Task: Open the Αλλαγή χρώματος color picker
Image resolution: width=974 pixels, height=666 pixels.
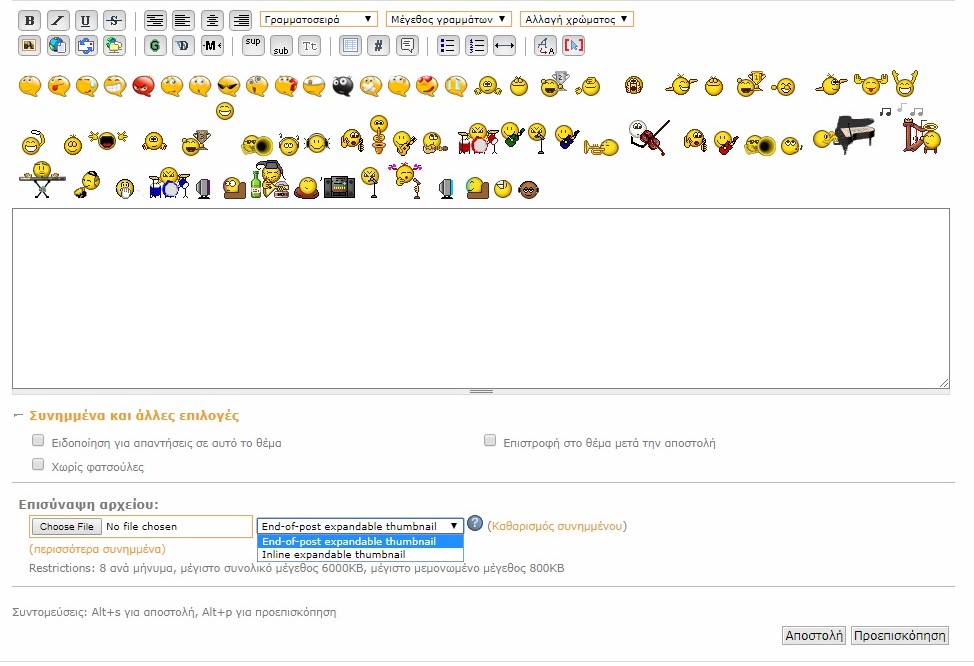Action: coord(576,19)
